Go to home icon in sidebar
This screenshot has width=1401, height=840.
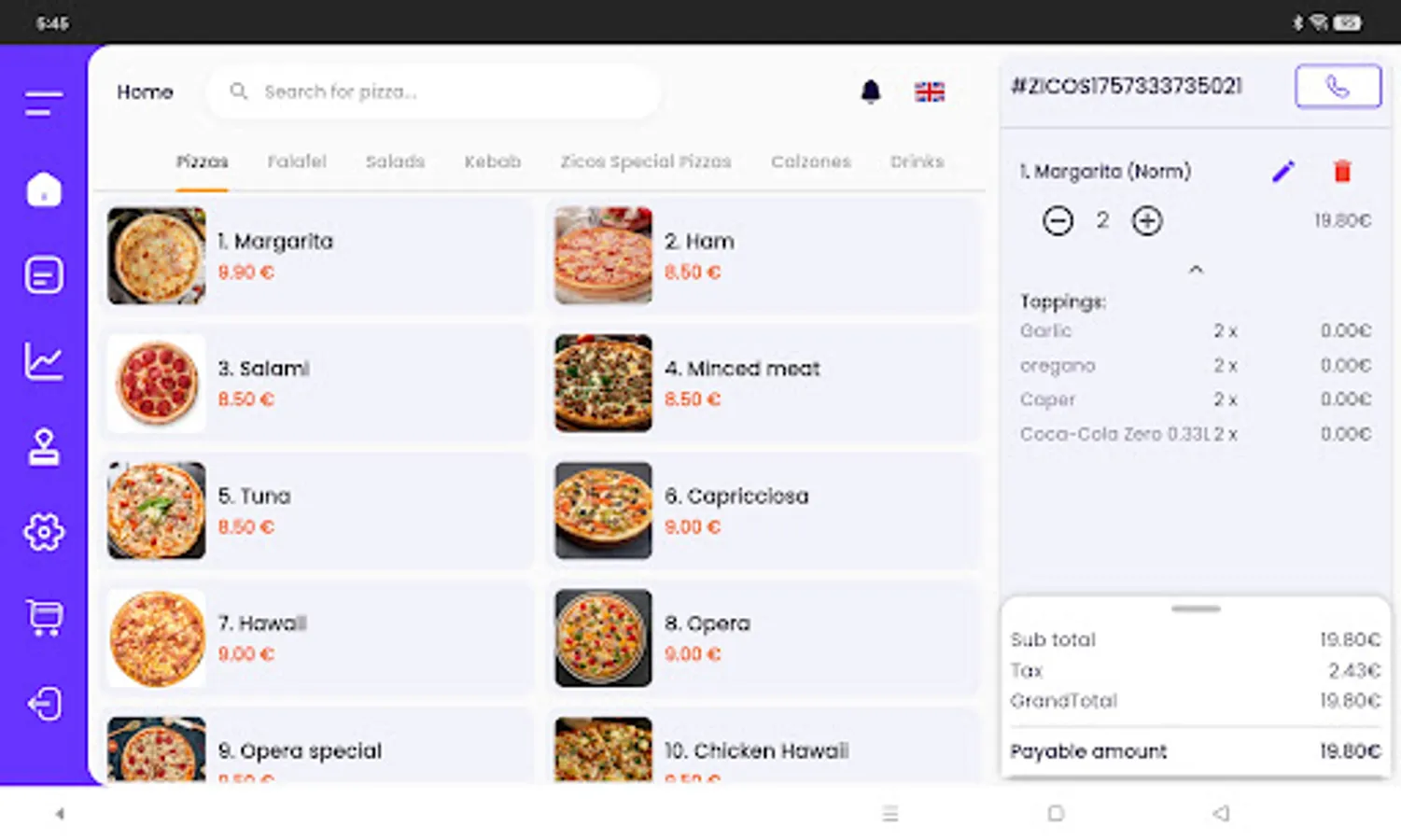click(44, 189)
